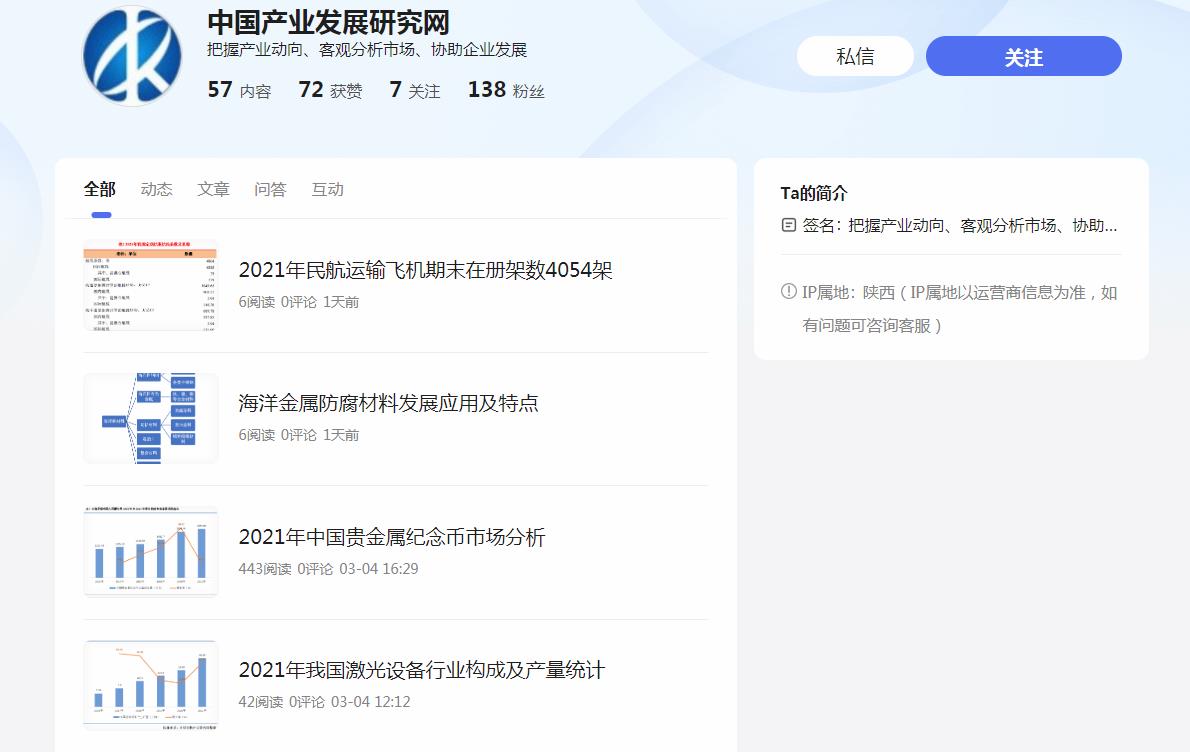Click the Ta的简介 heading

pyautogui.click(x=814, y=194)
